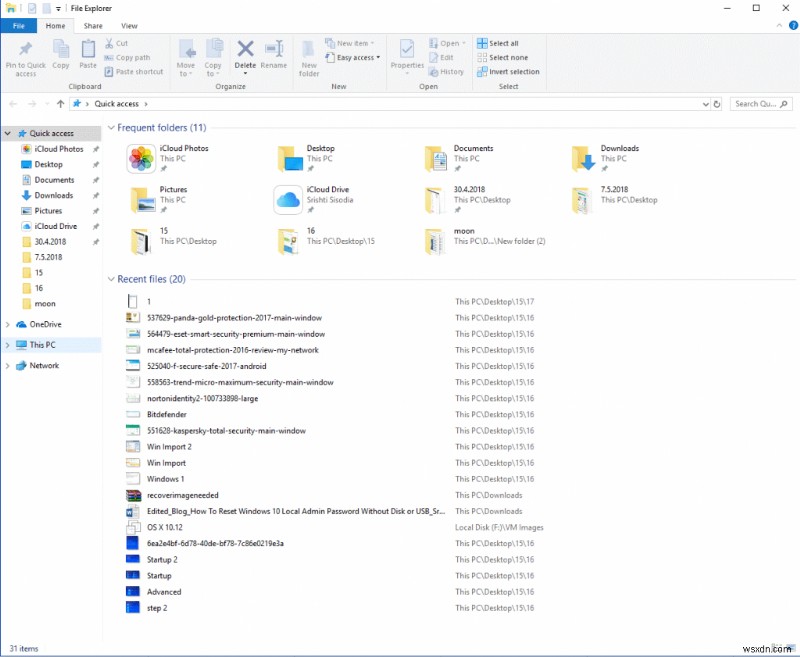Unpin iCloud Drive from Quick access

[97, 226]
